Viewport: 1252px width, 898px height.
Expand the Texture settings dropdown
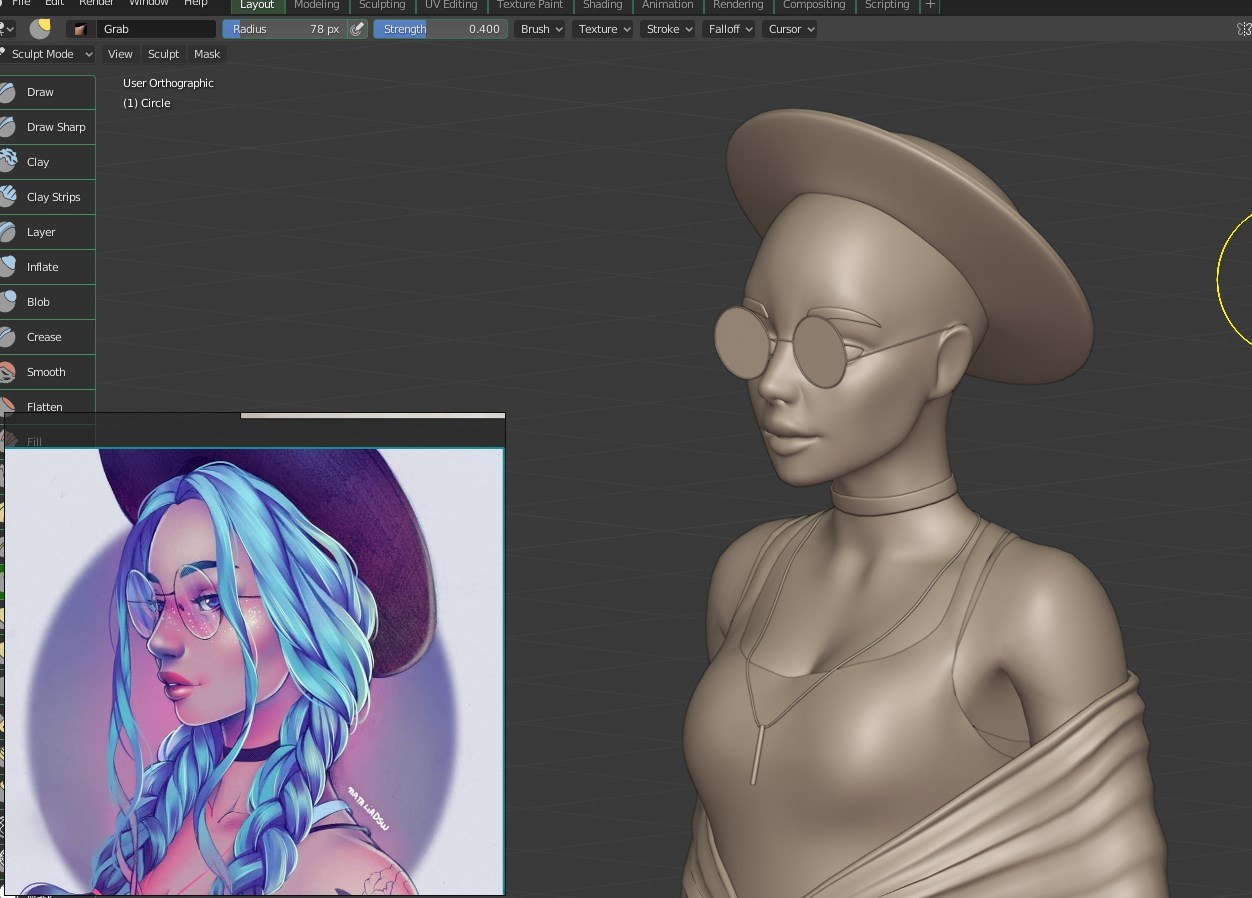(603, 29)
